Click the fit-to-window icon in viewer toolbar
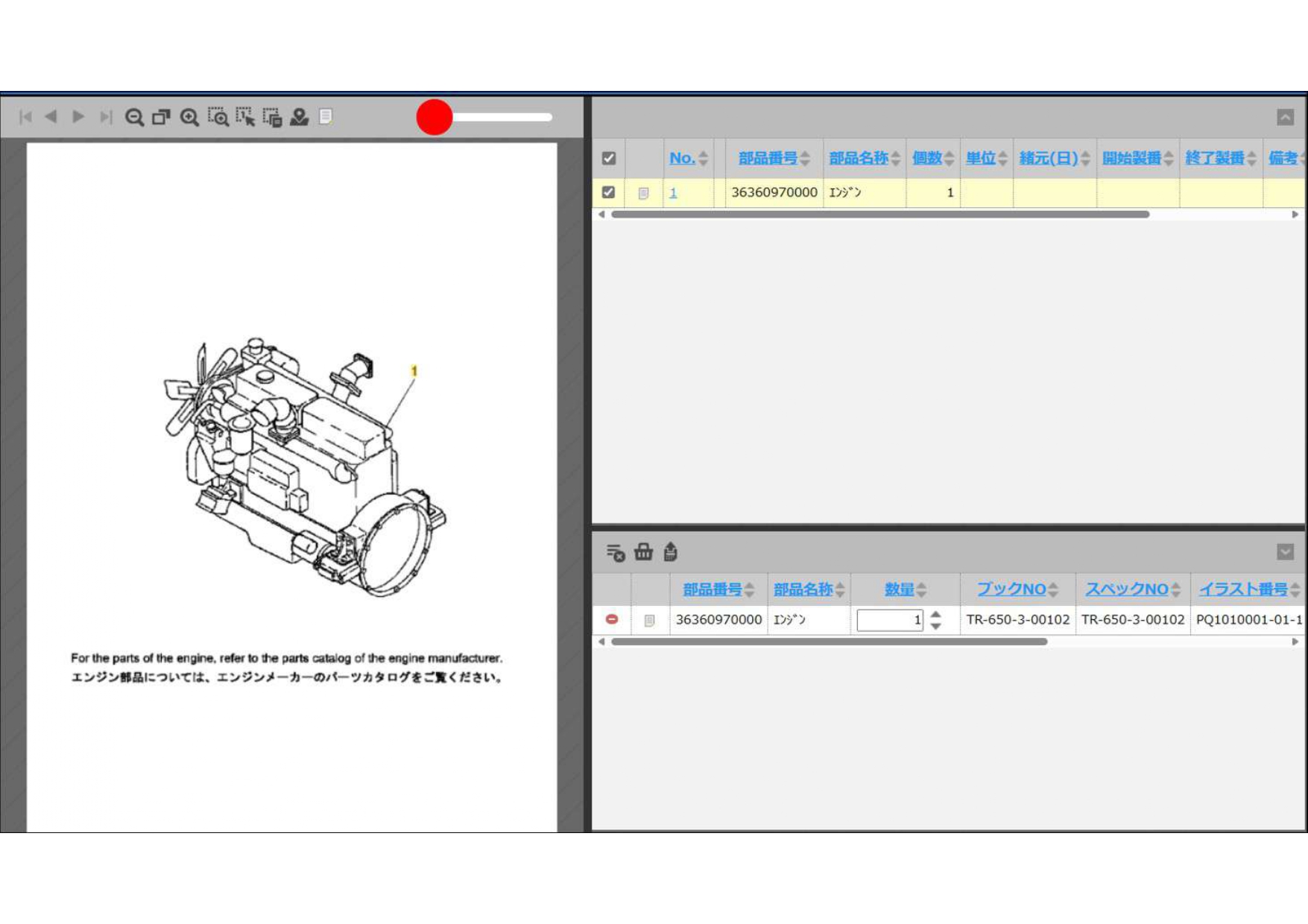1308x924 pixels. click(x=161, y=117)
